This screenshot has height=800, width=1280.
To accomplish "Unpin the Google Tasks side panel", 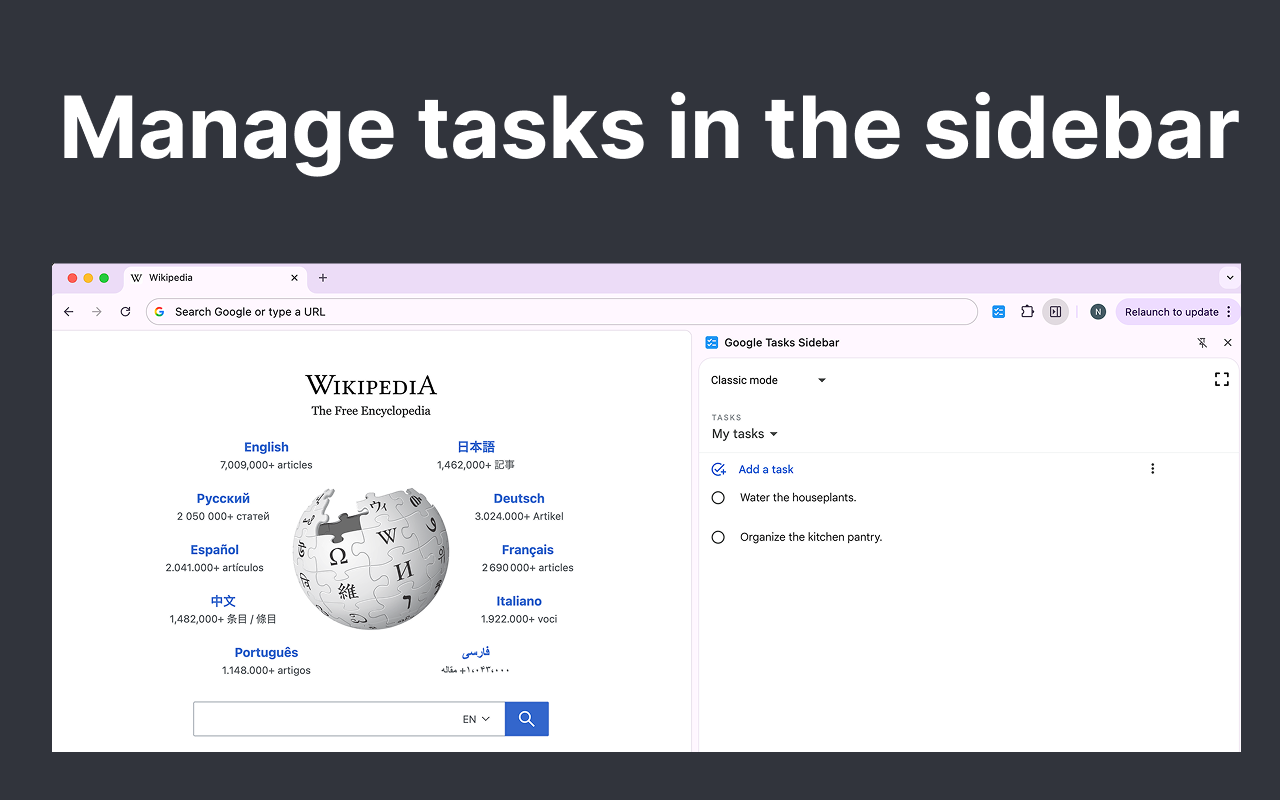I will [x=1202, y=343].
